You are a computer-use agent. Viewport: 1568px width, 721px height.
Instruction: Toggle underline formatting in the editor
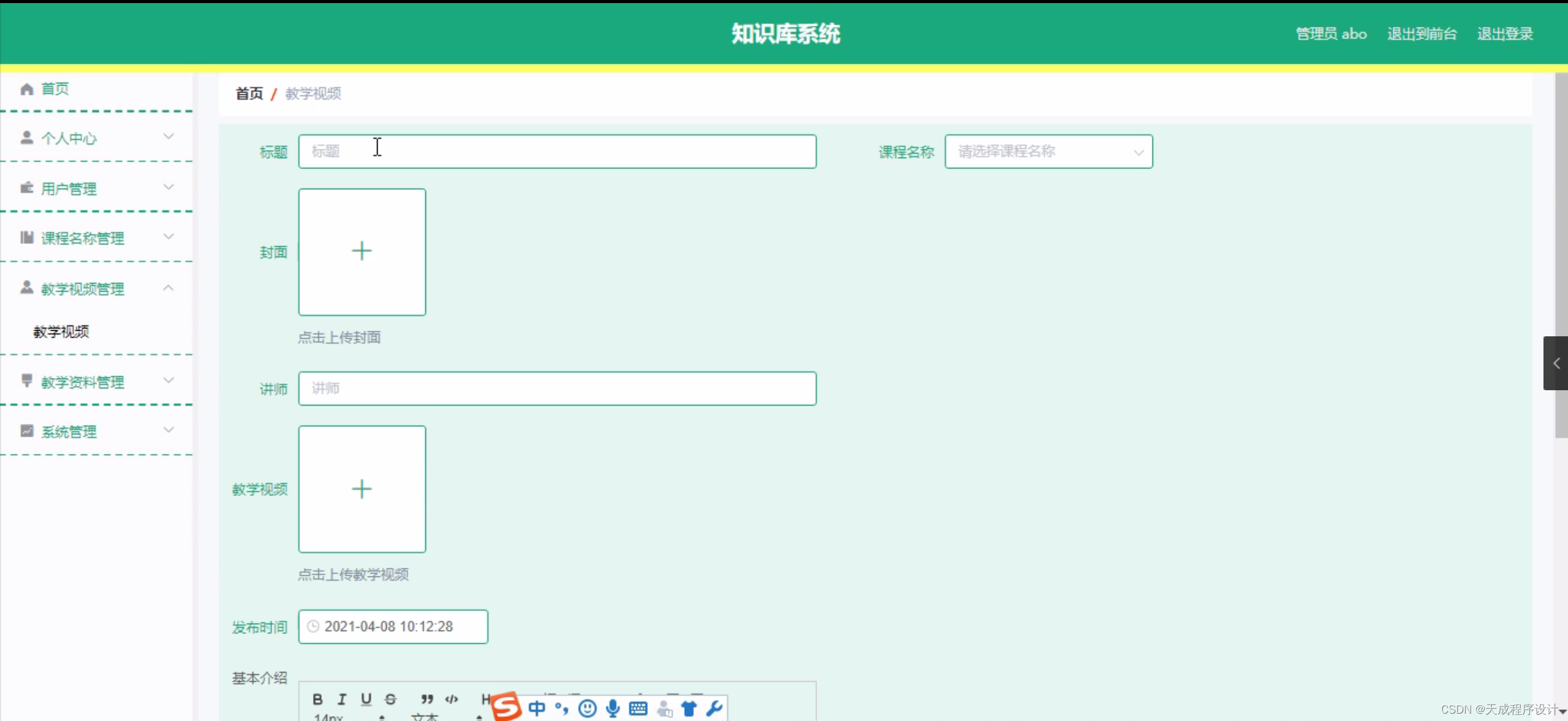pos(367,699)
